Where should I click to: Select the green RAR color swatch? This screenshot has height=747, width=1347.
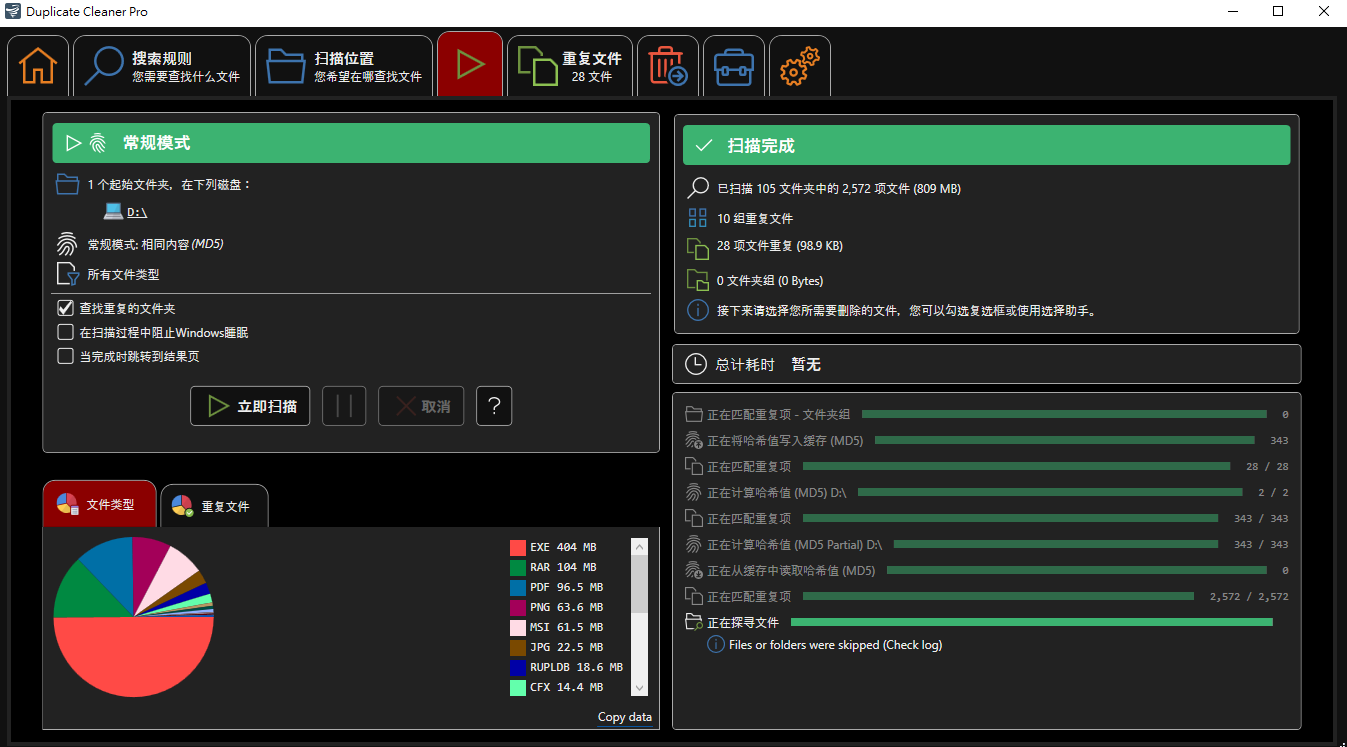click(517, 567)
